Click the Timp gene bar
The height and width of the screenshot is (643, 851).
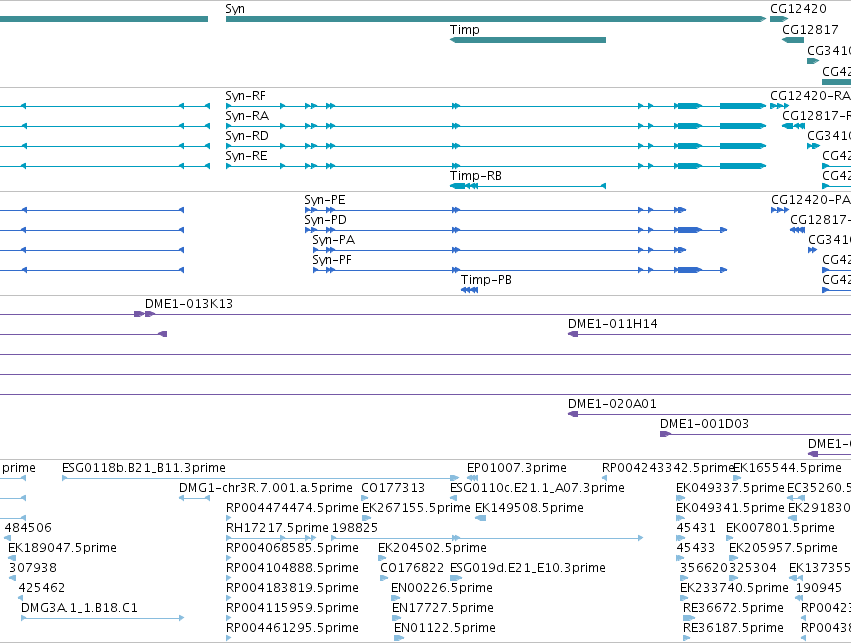(528, 40)
